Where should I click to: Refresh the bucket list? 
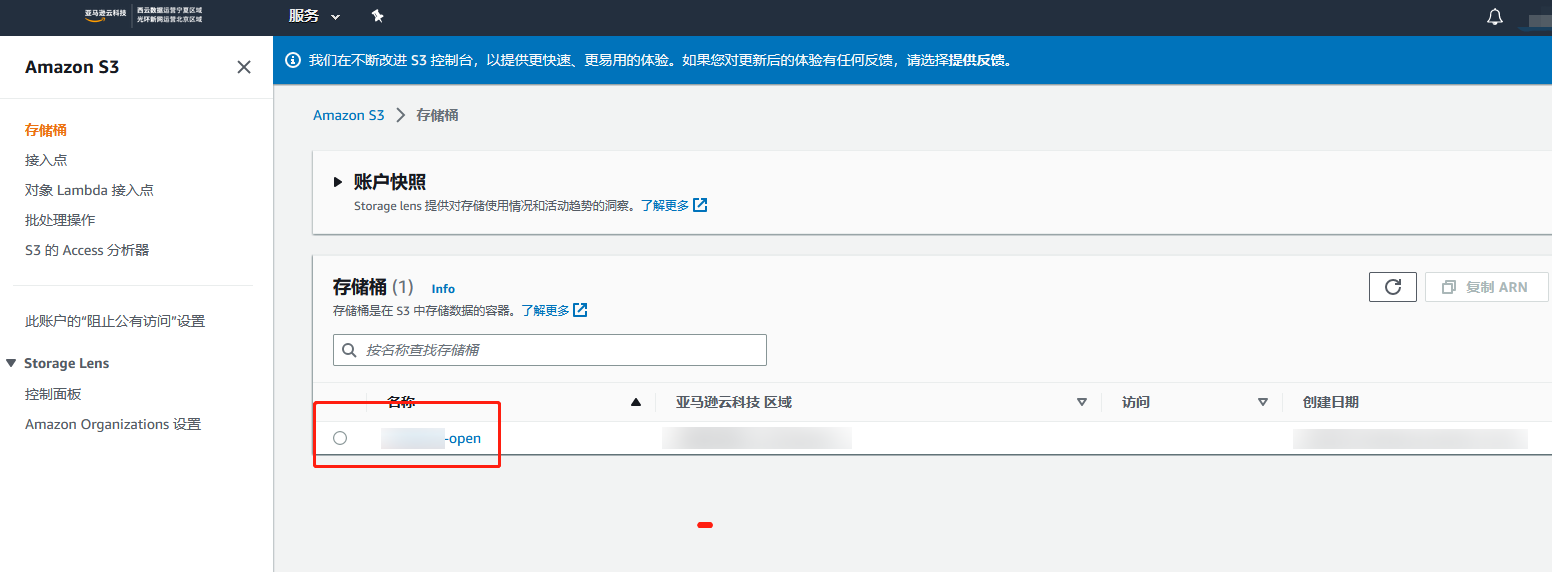pos(1393,287)
